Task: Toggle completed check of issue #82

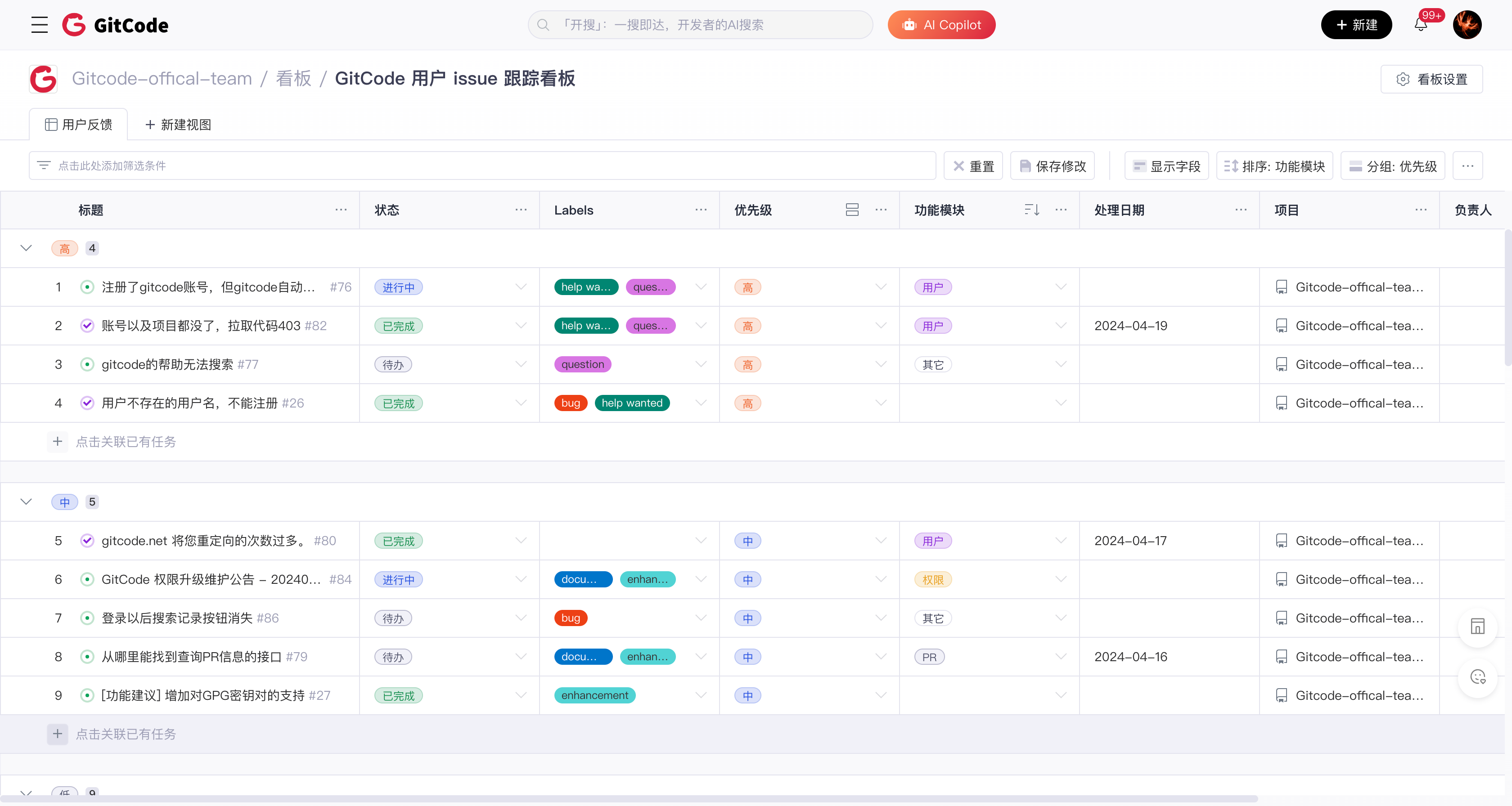Action: tap(87, 326)
